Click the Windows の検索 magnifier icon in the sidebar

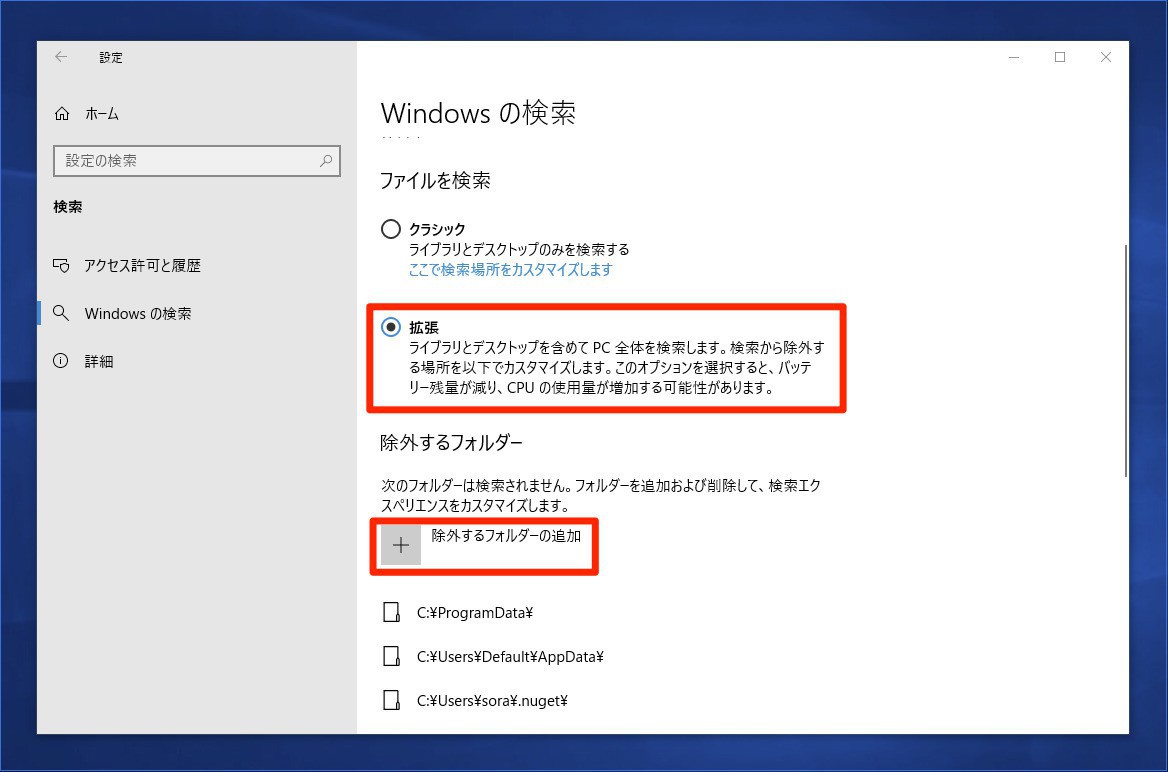pos(61,313)
